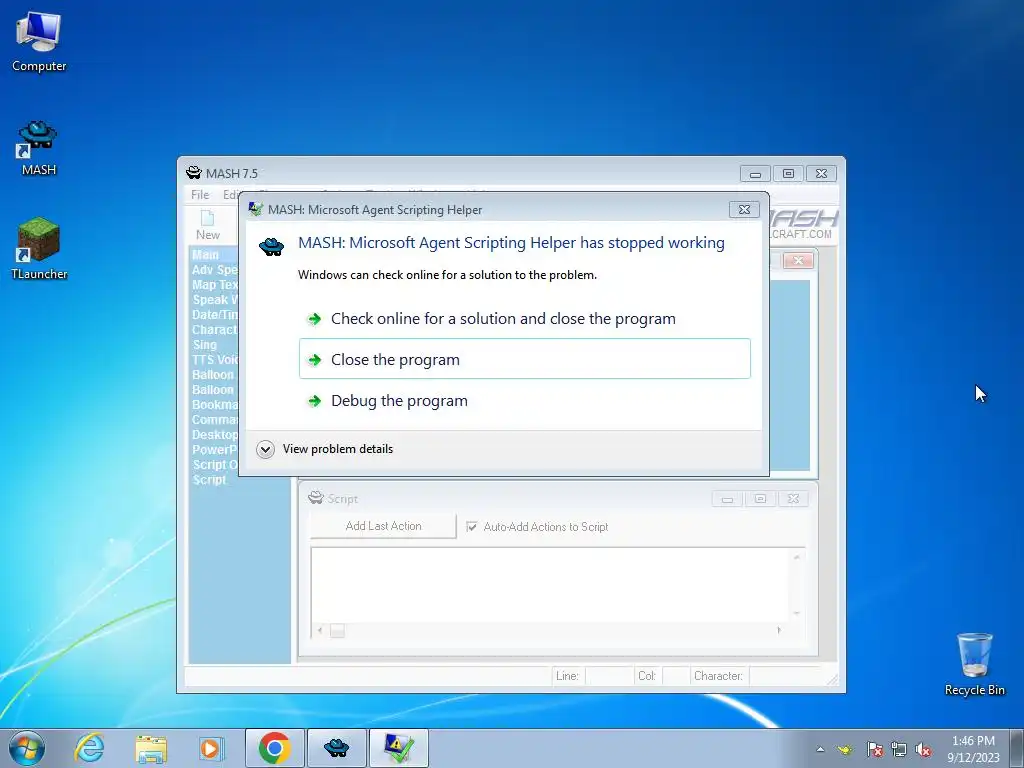The height and width of the screenshot is (768, 1024).
Task: Click tray safely-remove hardware icon
Action: point(845,750)
